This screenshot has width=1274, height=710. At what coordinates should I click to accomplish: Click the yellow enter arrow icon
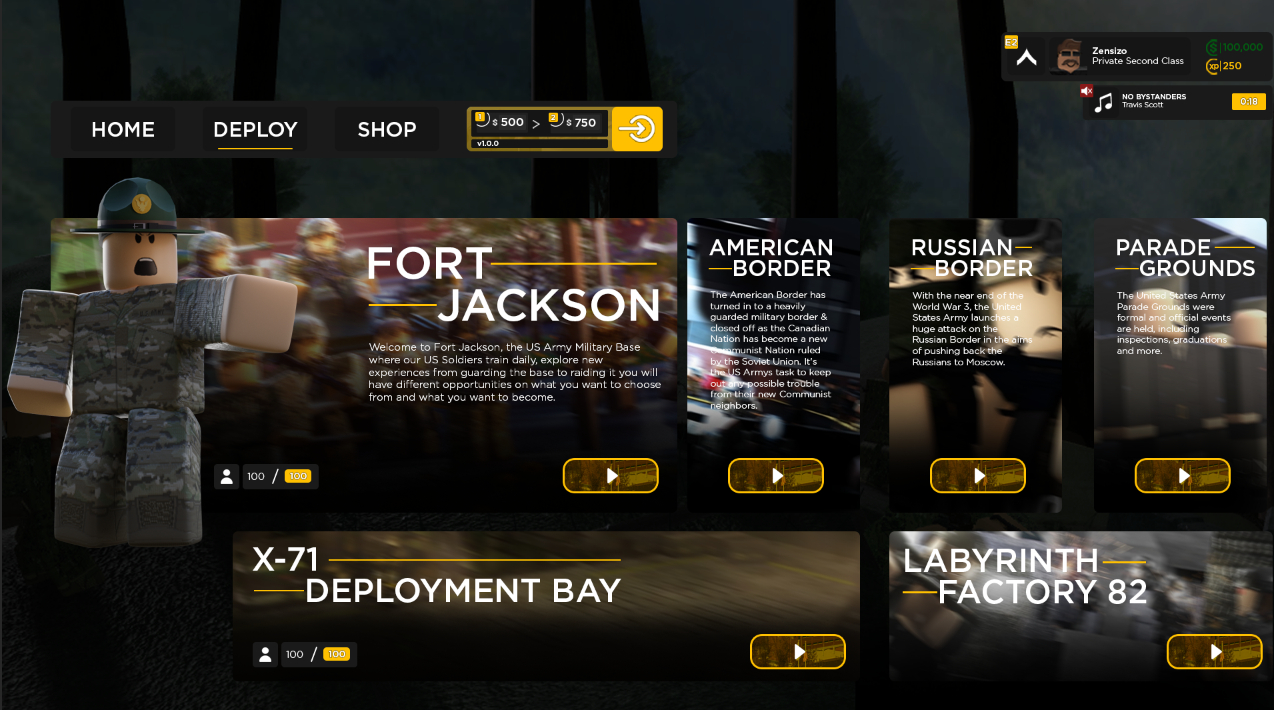(x=637, y=129)
